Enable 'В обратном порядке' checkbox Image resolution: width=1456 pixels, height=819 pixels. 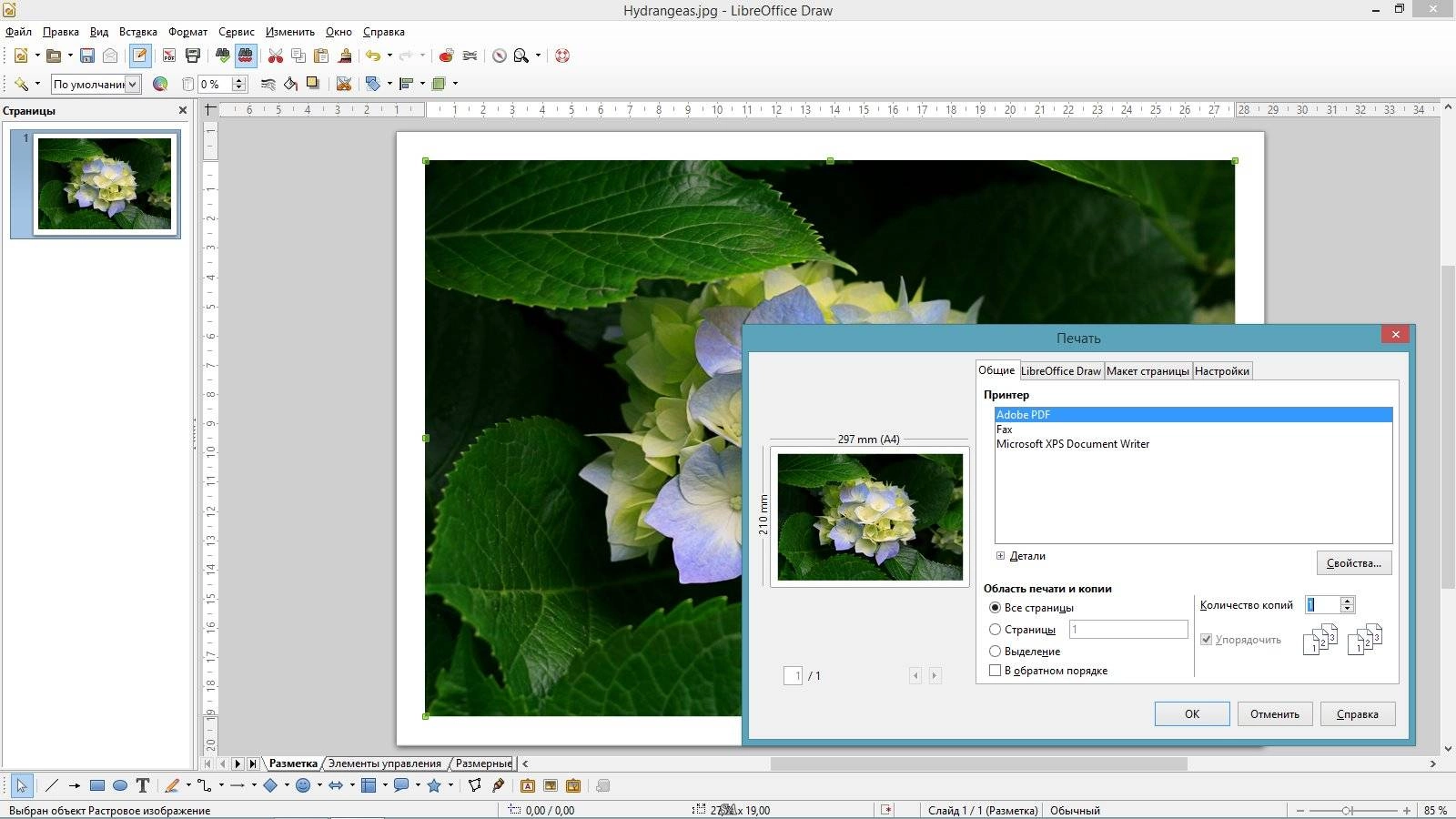[x=995, y=671]
